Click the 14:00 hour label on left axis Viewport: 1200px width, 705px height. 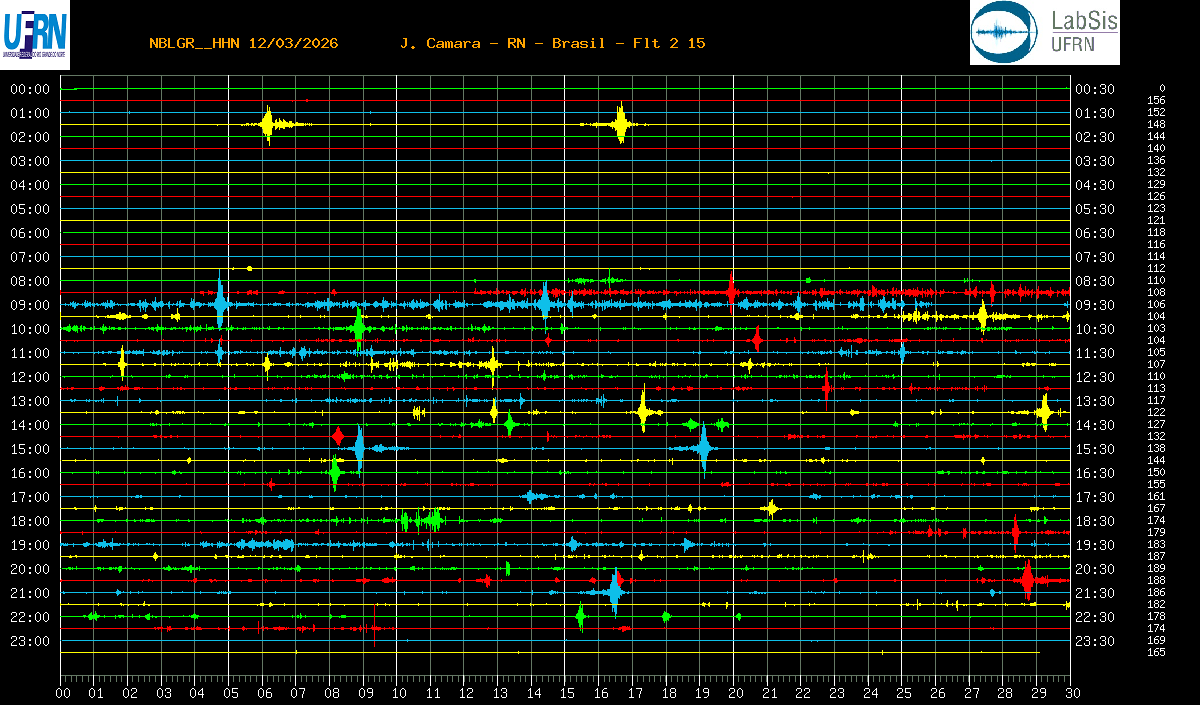point(30,425)
